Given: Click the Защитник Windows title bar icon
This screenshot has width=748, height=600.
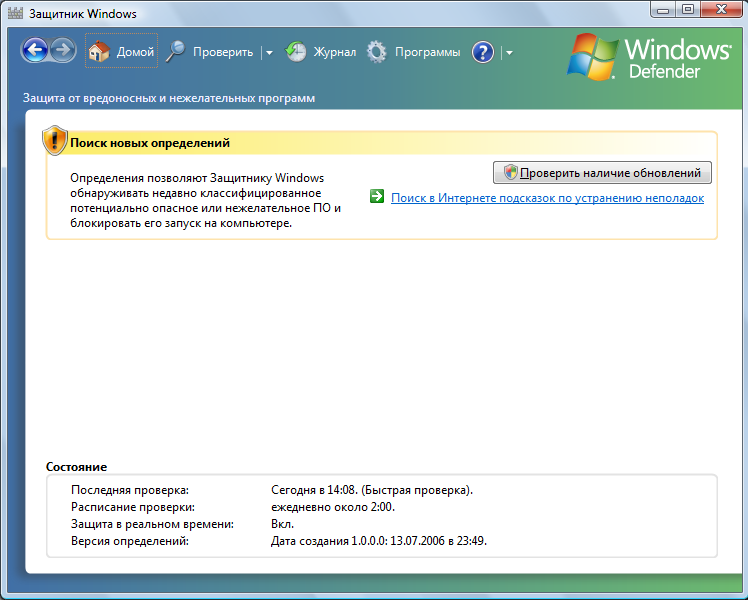Looking at the screenshot, I should point(15,13).
